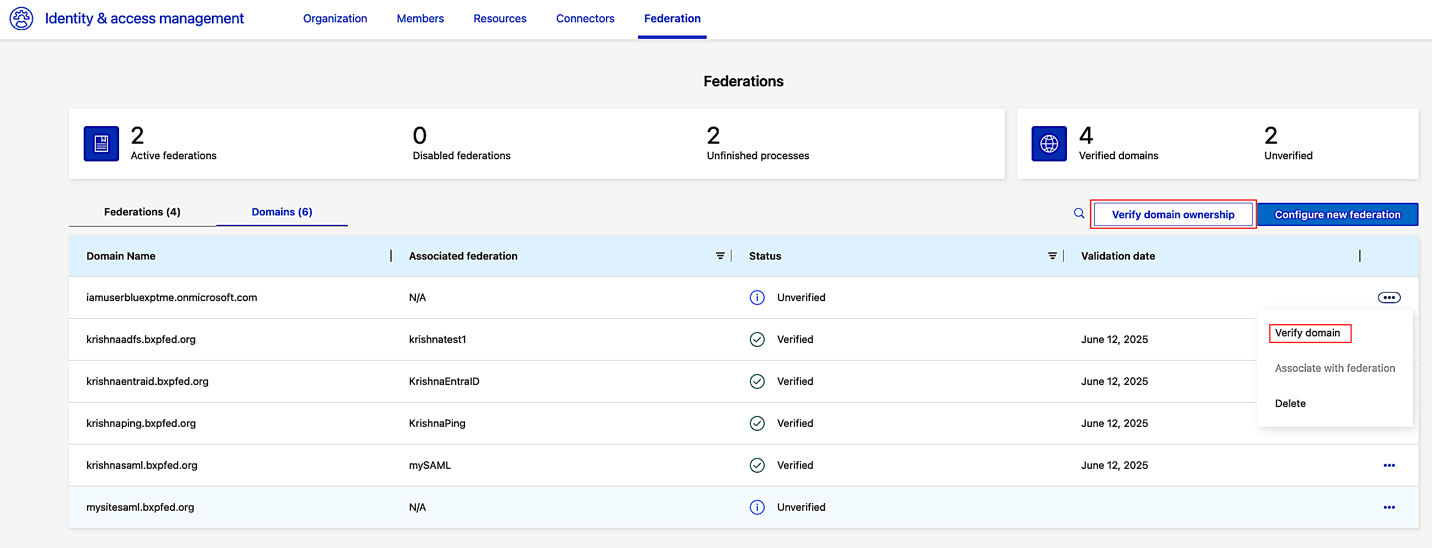Open the three-dot menu for mysitesaml.bxpfed.org

click(x=1389, y=507)
